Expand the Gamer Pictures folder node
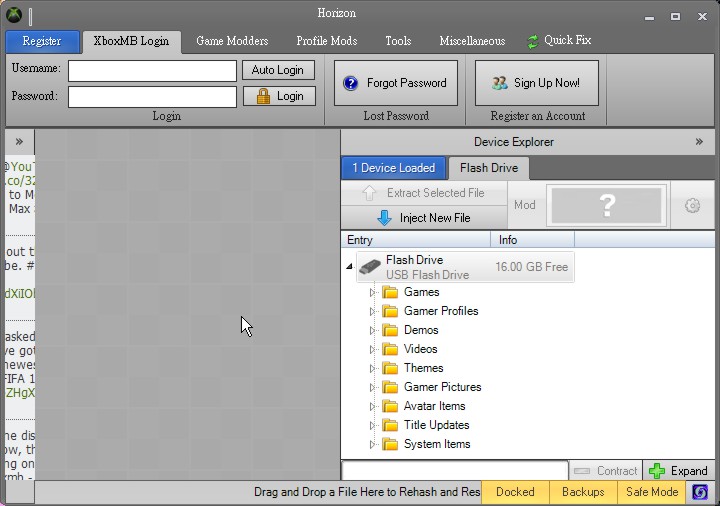Viewport: 720px width, 506px height. [x=372, y=388]
